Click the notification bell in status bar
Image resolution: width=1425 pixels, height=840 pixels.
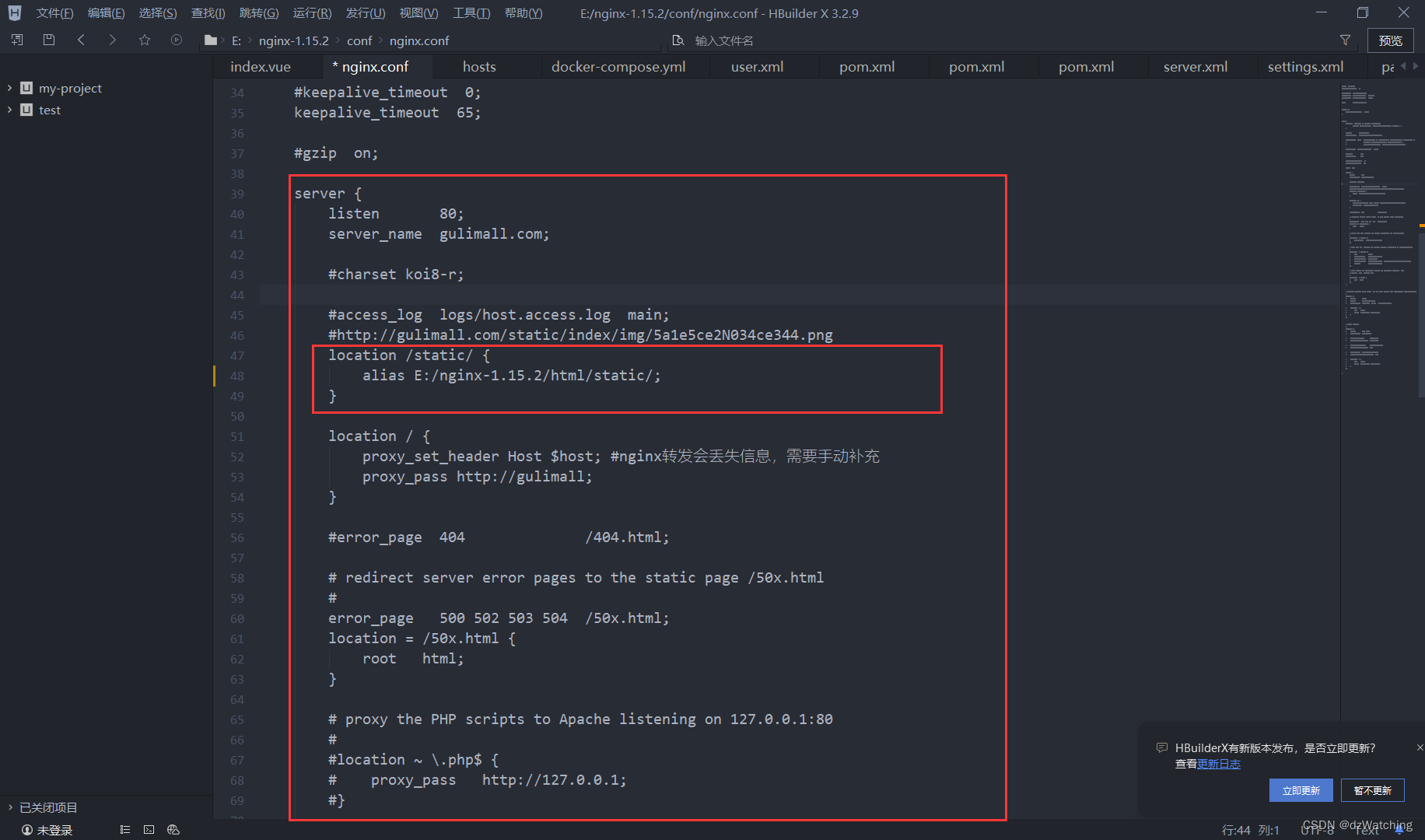coord(1399,830)
